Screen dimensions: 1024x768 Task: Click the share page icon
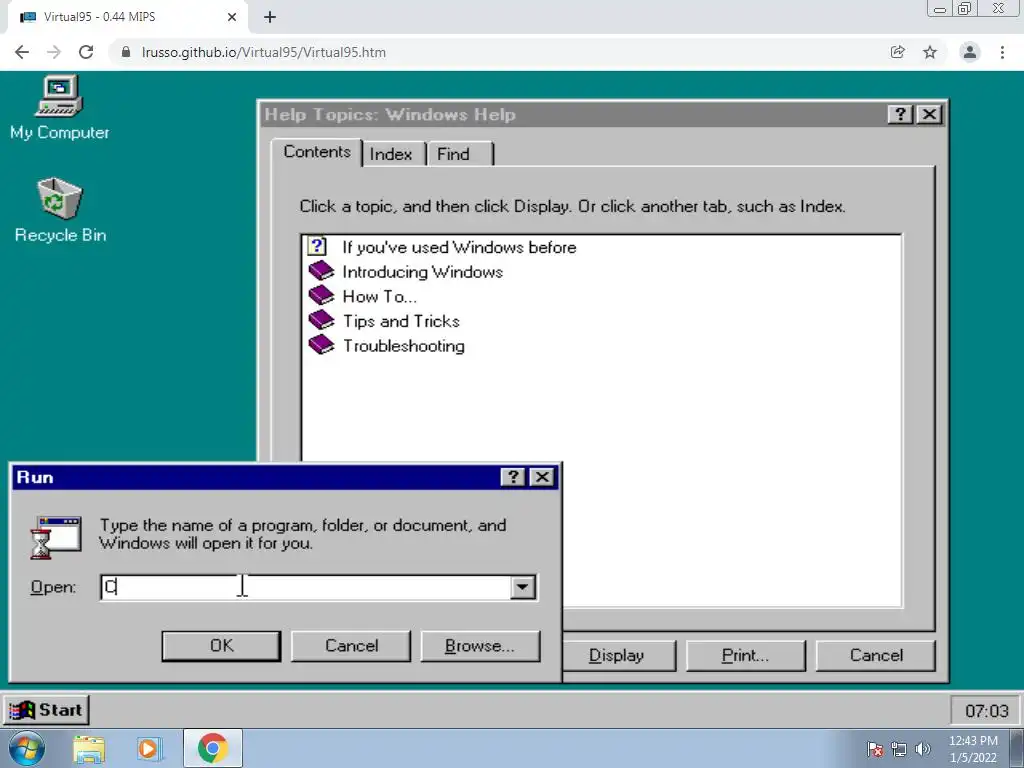coord(898,52)
